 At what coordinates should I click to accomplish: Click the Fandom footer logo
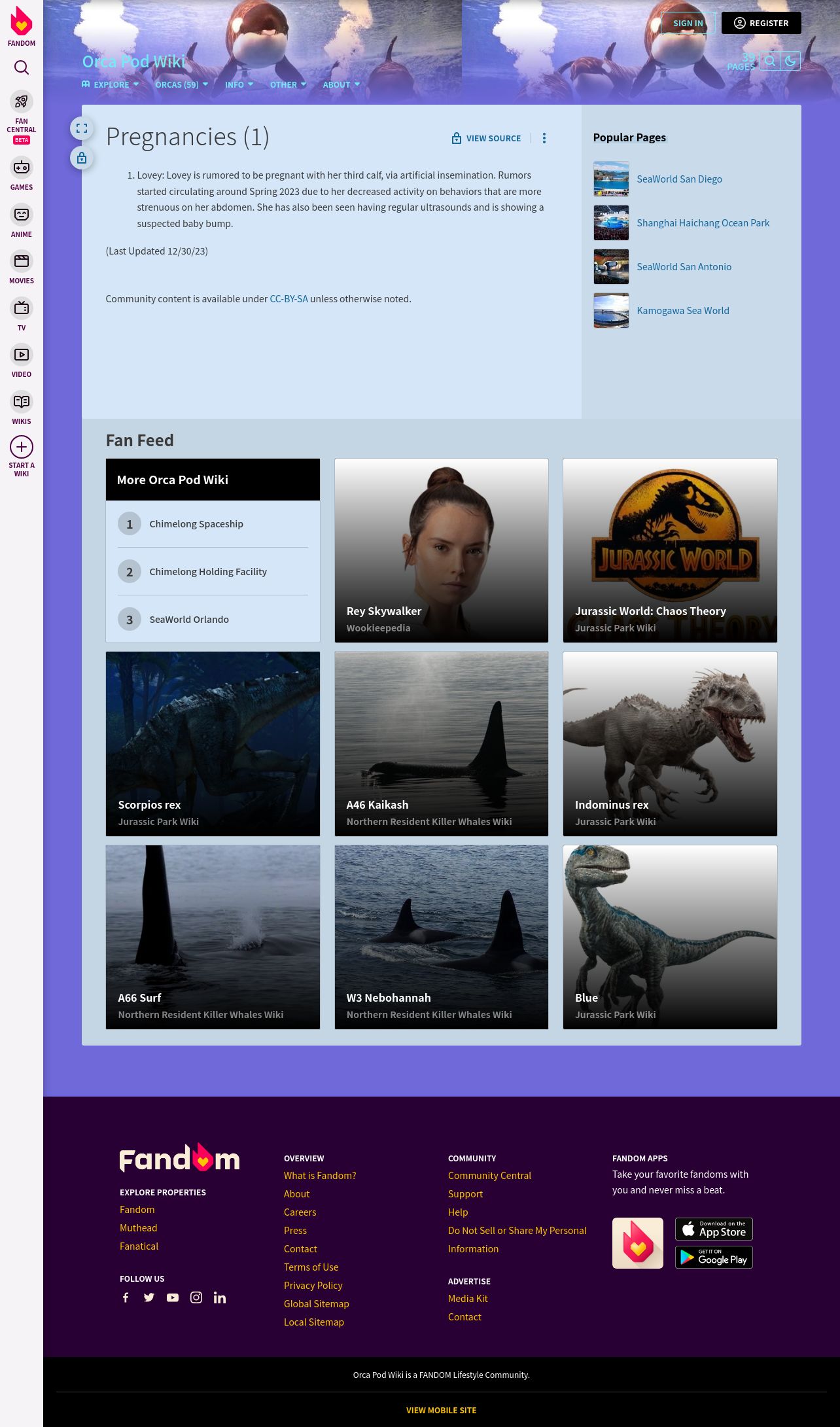(x=179, y=1158)
